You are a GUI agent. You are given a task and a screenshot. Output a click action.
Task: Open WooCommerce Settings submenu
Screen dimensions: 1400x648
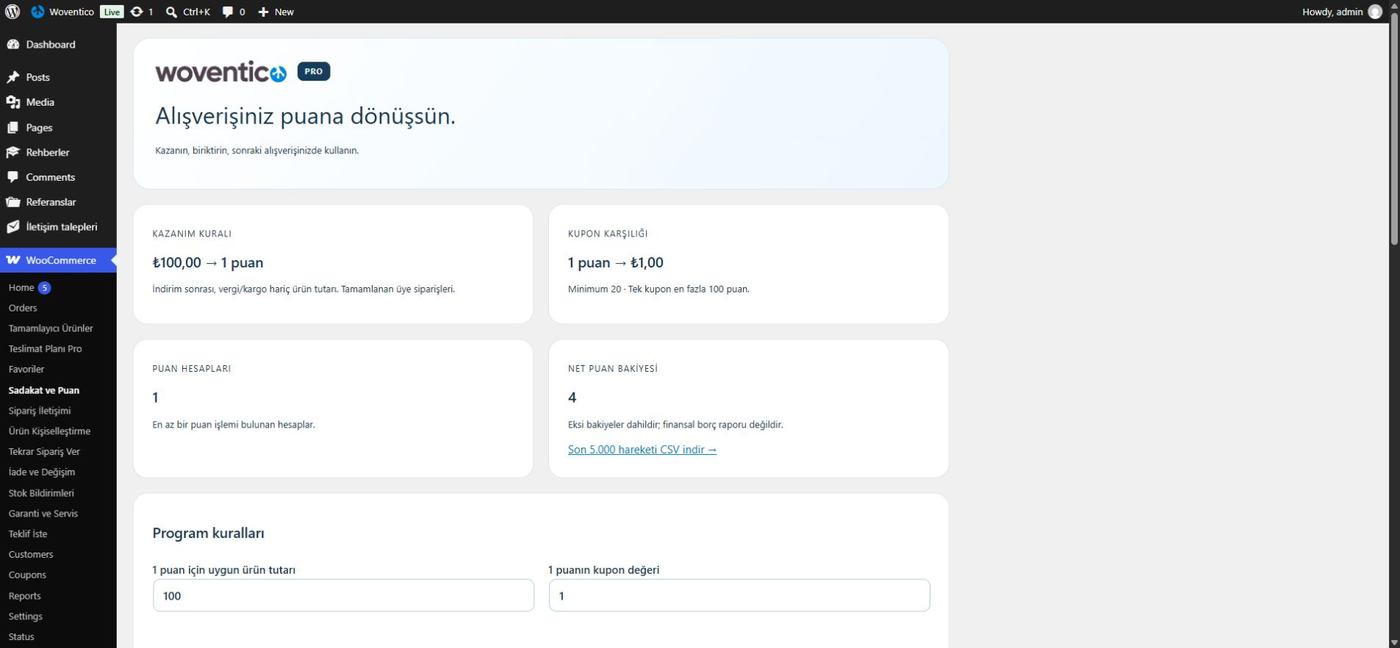[25, 616]
